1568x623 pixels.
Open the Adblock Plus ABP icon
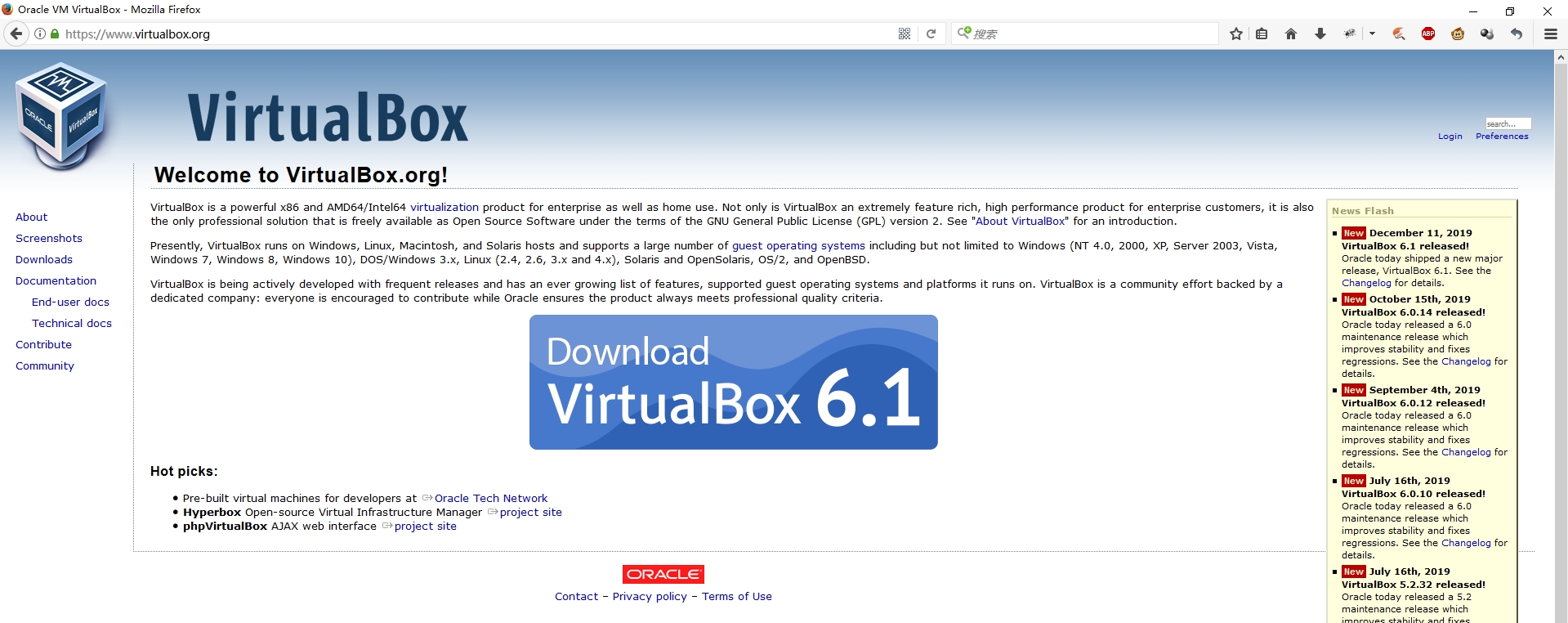click(x=1428, y=34)
